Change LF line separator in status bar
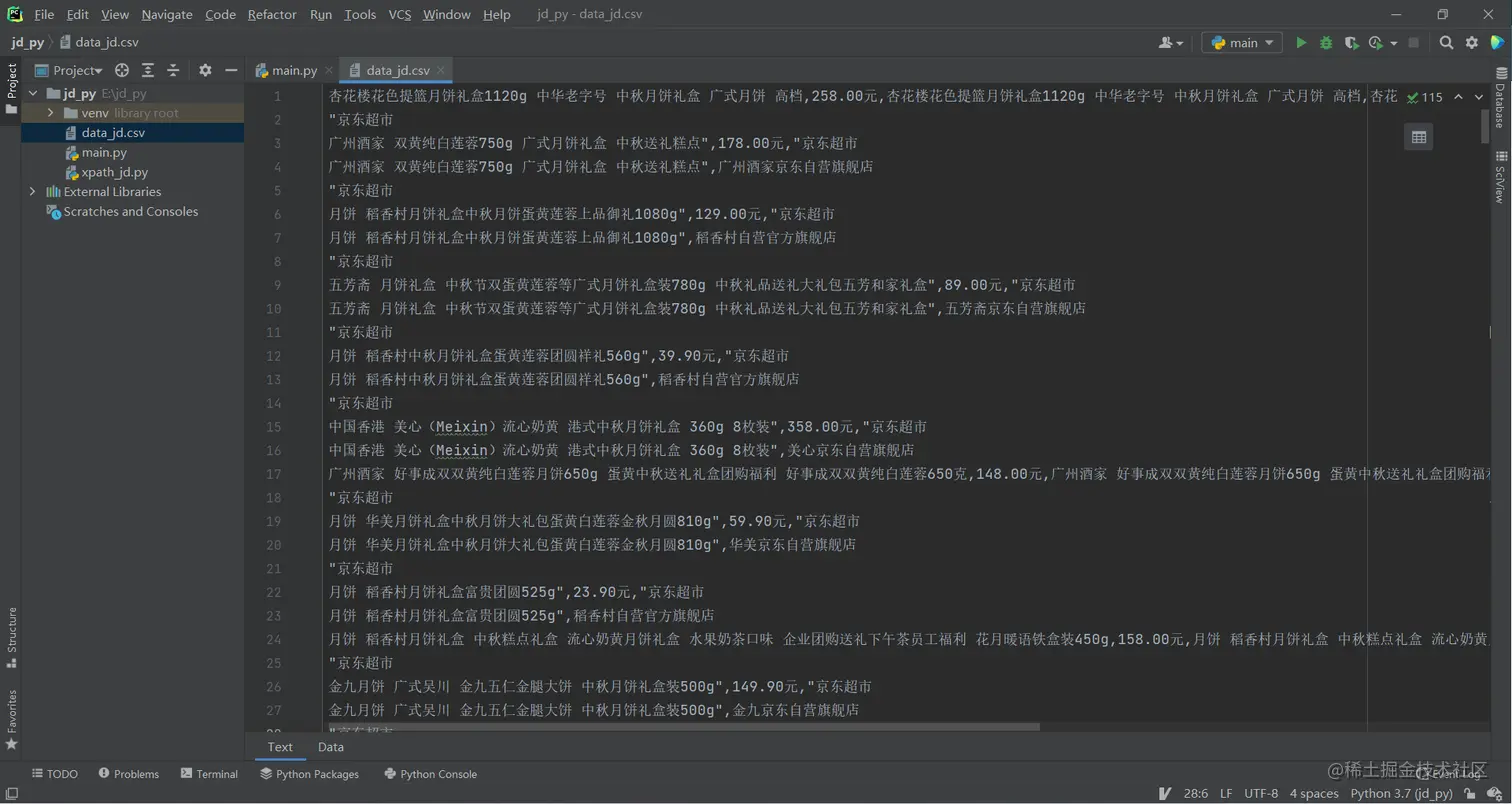Viewport: 1512px width, 804px height. point(1226,794)
